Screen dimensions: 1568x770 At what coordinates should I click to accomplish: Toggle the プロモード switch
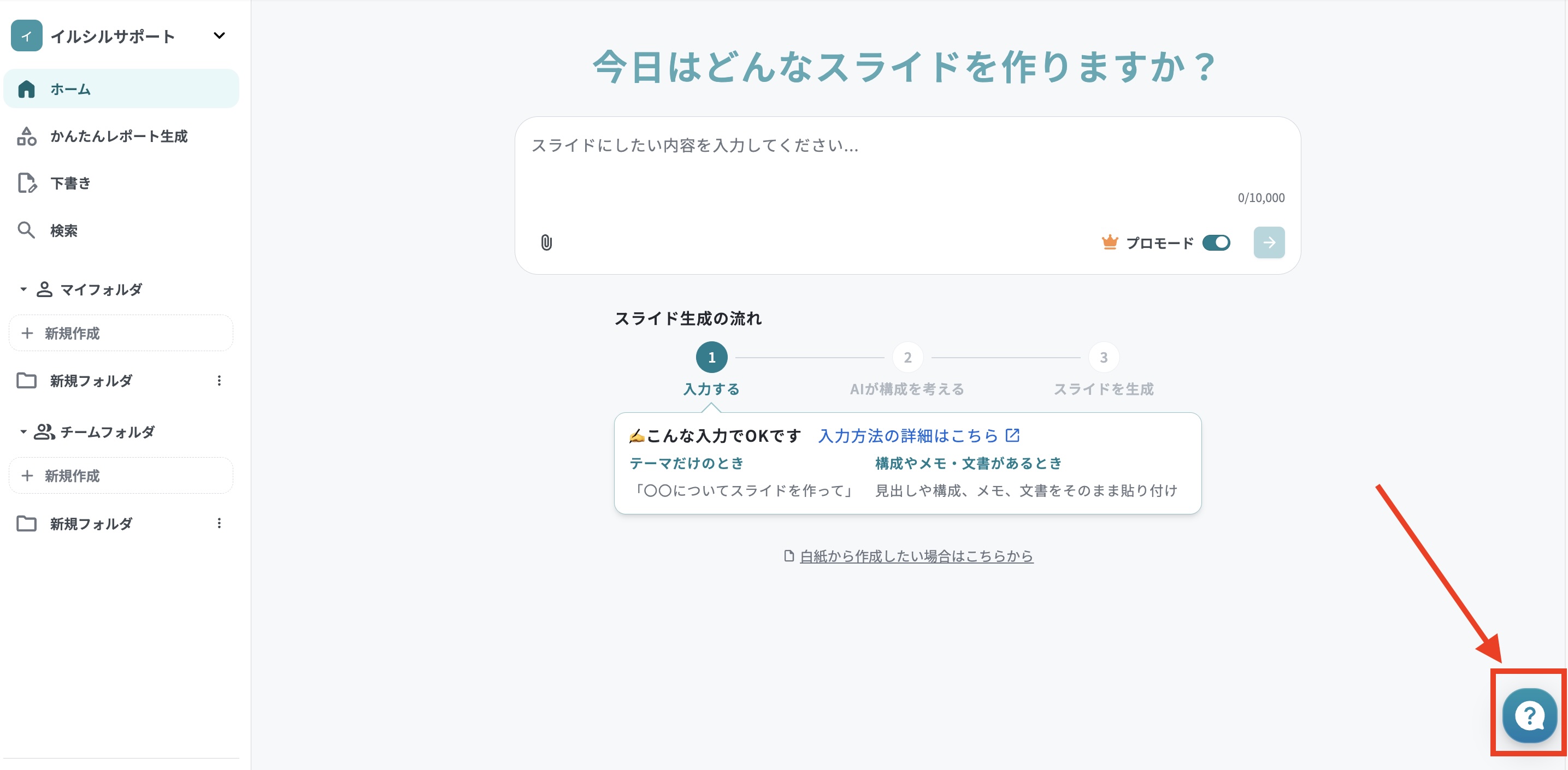point(1216,242)
